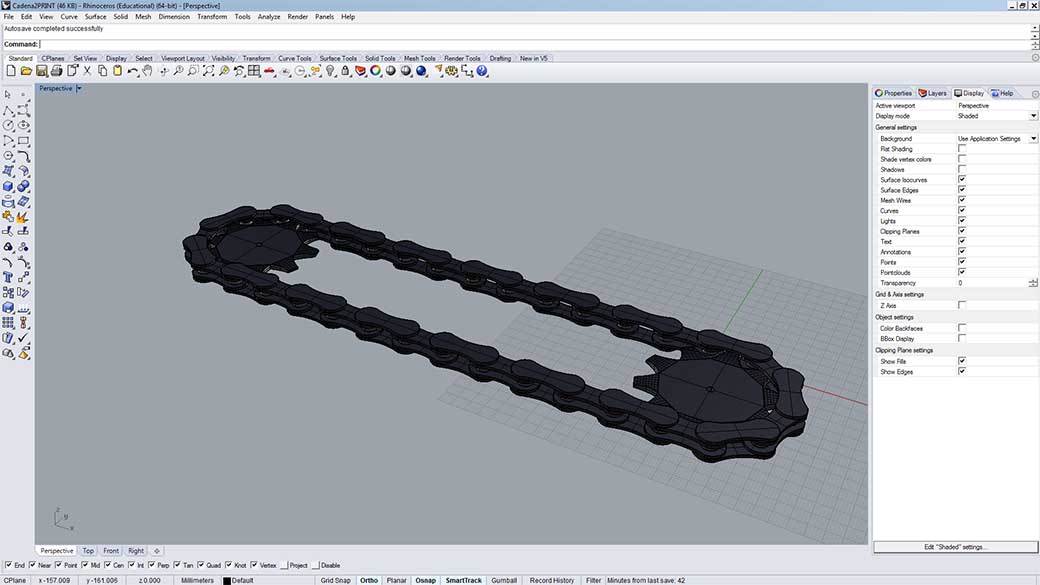Click the Array grid icon in sidebar
The image size is (1040, 585).
coord(8,322)
